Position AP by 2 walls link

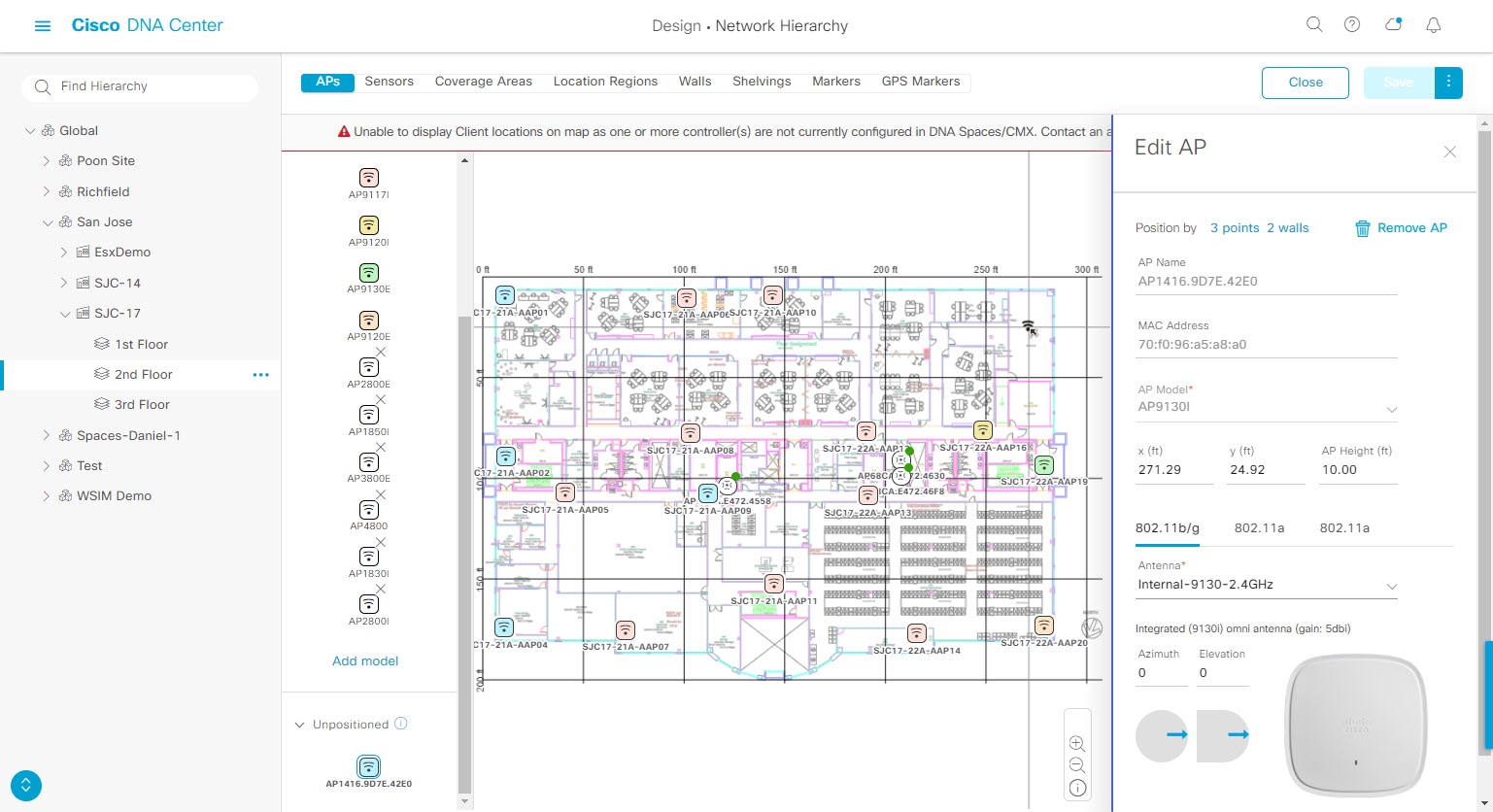(1288, 228)
